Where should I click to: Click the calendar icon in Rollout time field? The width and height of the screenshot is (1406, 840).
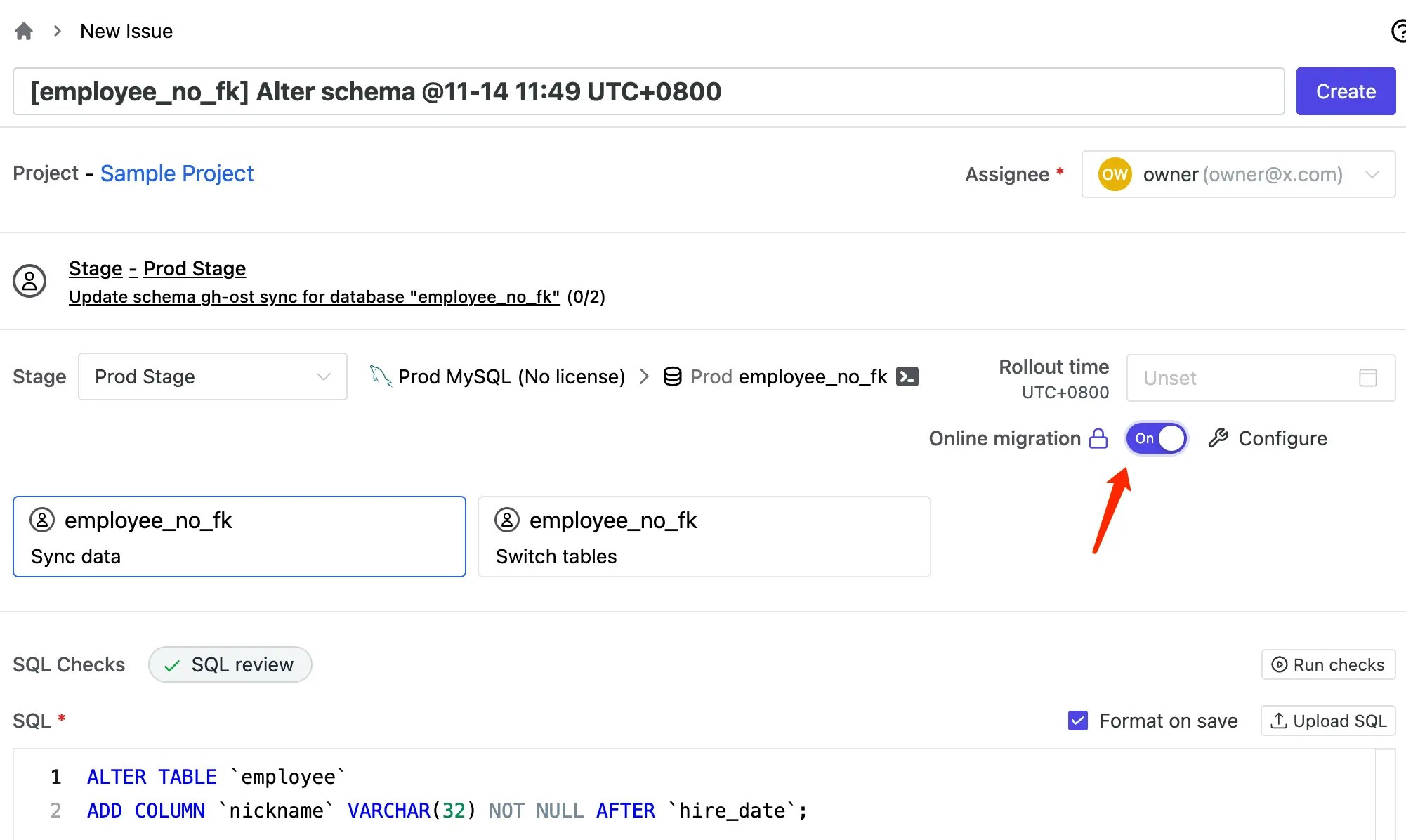[x=1367, y=378]
